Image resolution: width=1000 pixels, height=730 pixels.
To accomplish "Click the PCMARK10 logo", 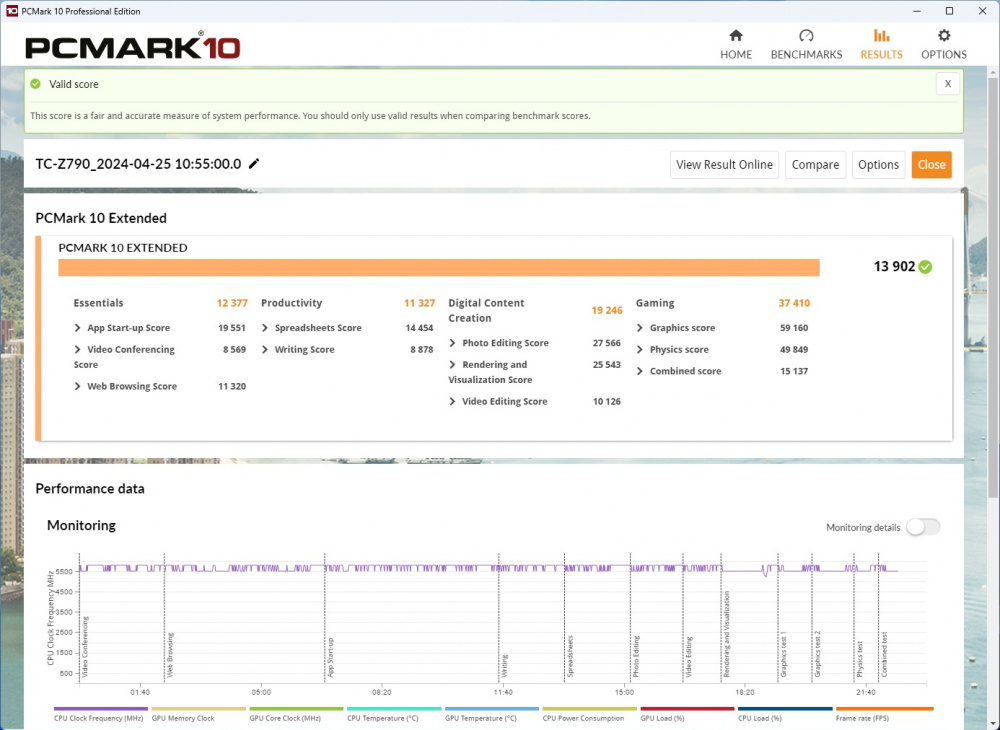I will (133, 47).
